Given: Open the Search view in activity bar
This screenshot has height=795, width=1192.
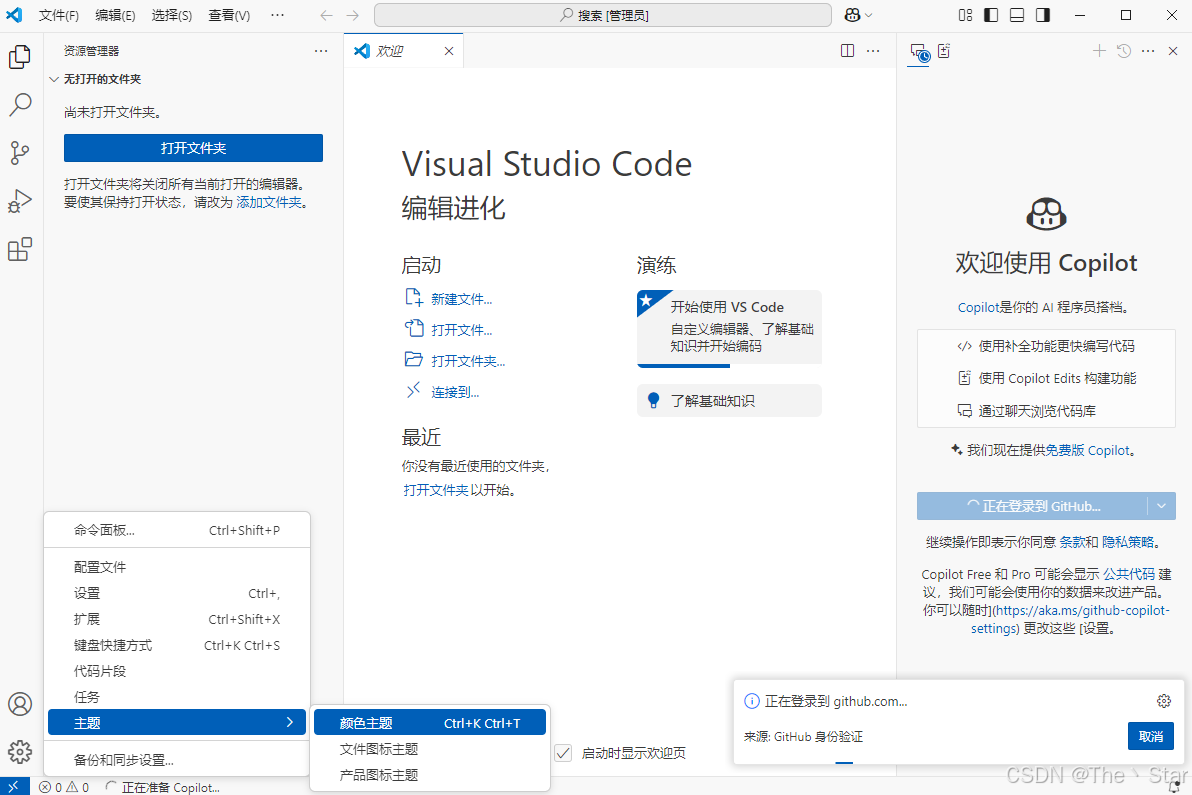Looking at the screenshot, I should [20, 104].
